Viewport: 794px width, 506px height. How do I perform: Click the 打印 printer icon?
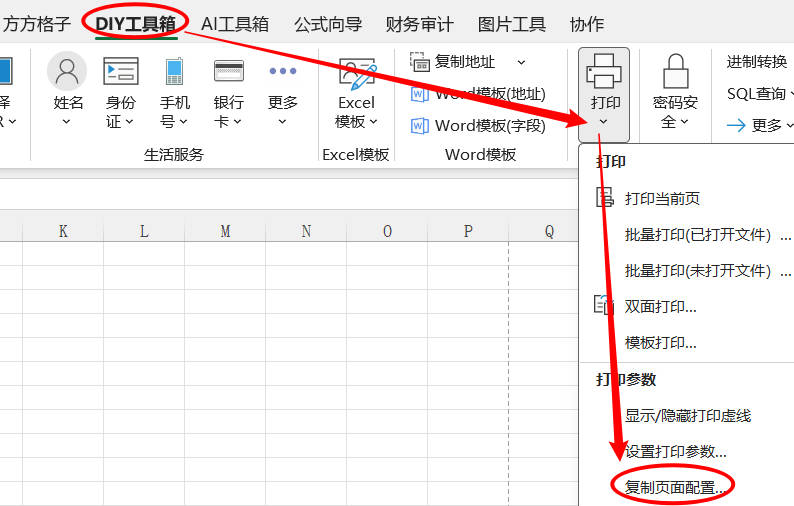[605, 72]
